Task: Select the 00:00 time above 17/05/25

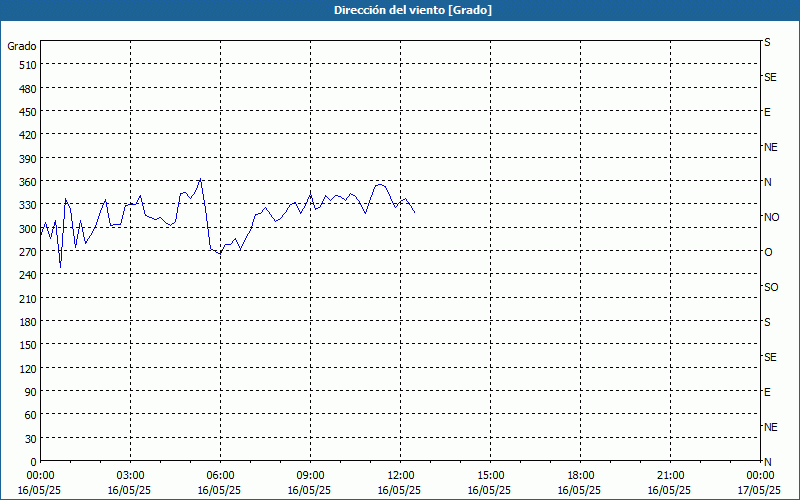Action: 760,476
